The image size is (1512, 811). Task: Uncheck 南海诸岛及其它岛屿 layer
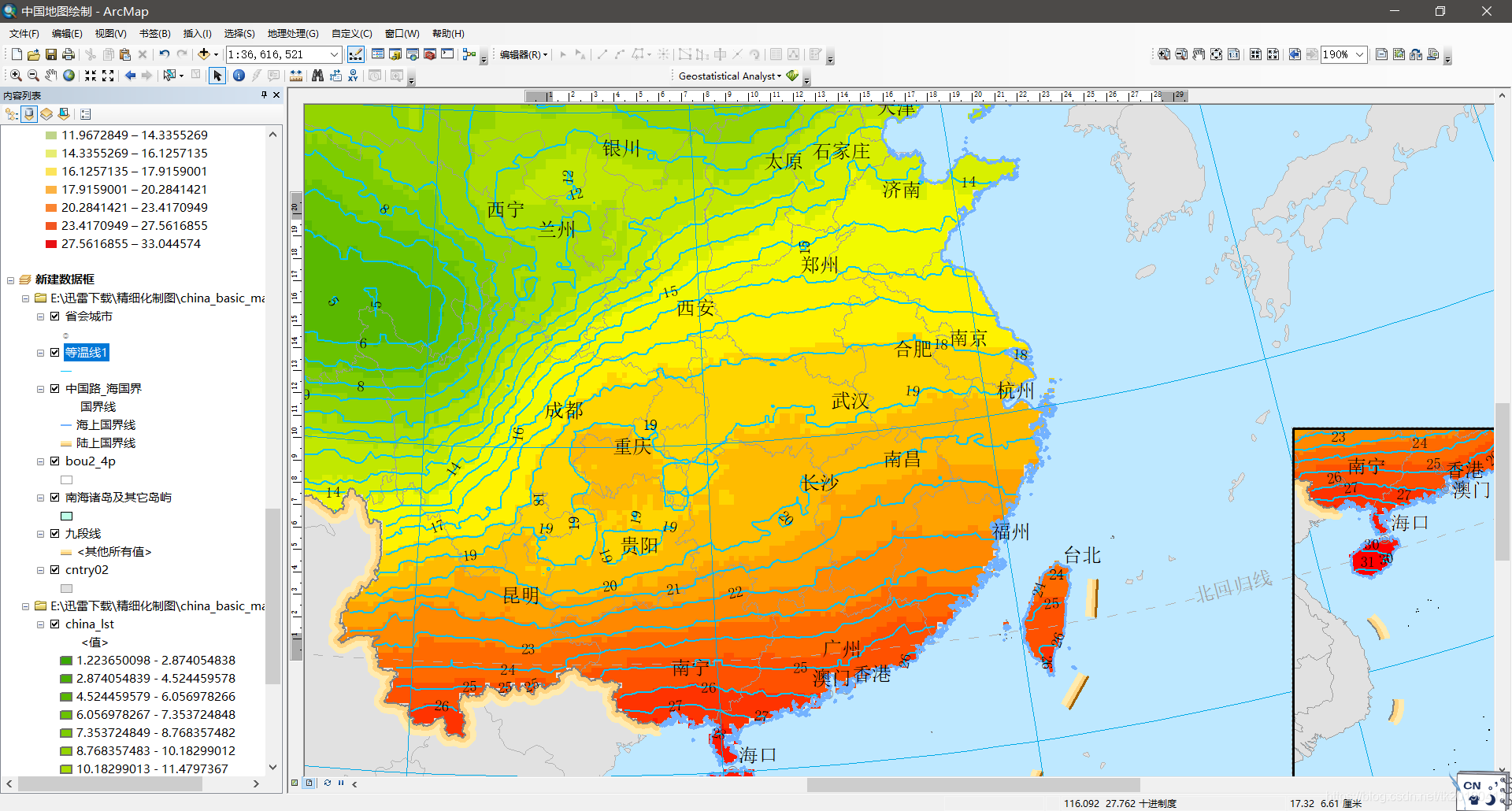(55, 498)
